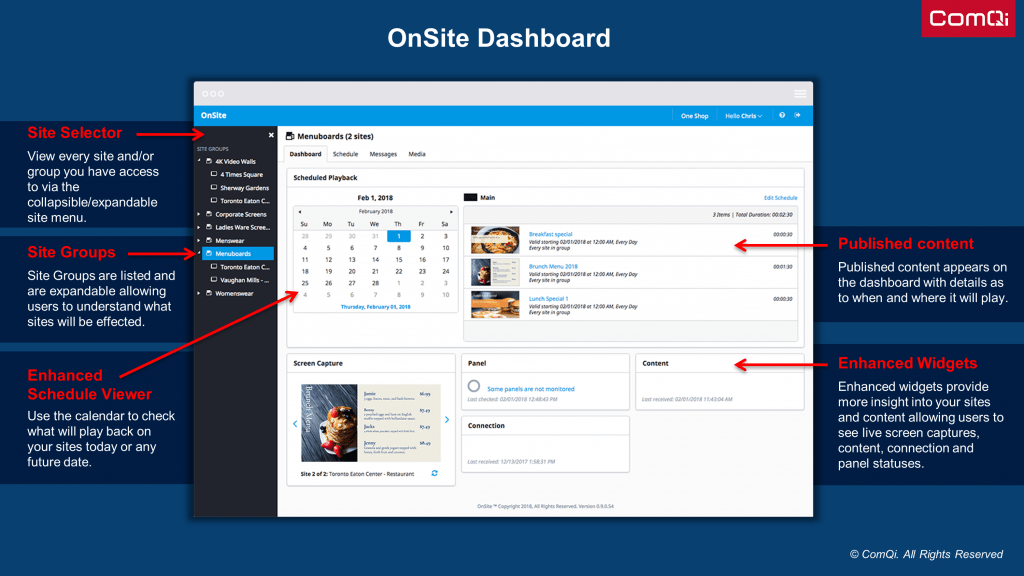Switch to the Schedule tab
The image size is (1024, 576).
pyautogui.click(x=345, y=154)
